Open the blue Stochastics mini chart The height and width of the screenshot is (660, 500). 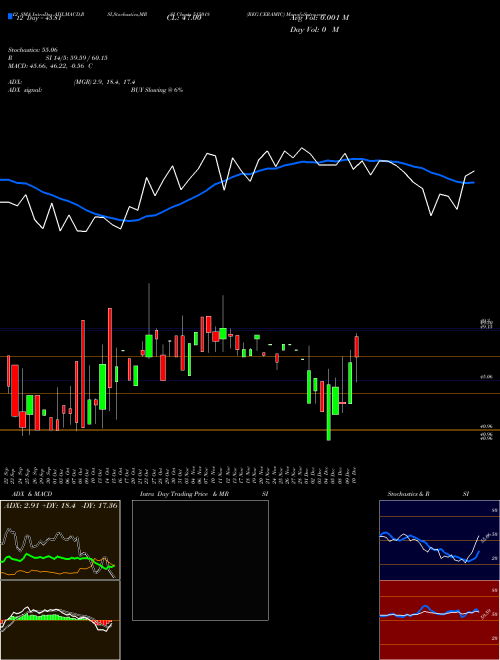click(439, 540)
